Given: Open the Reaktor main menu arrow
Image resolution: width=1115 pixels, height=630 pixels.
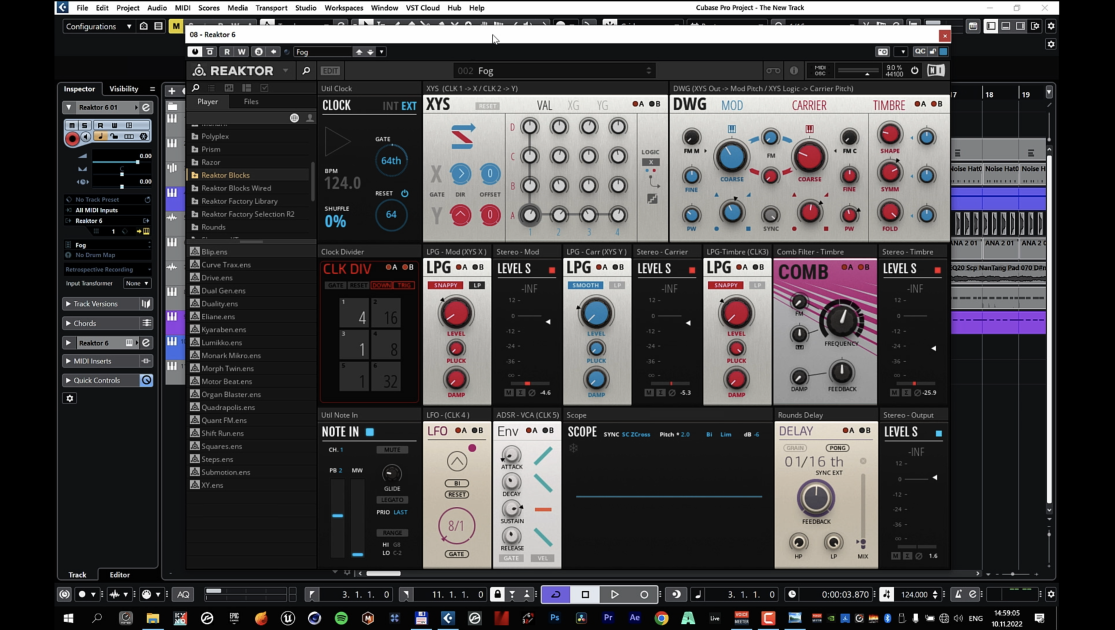Looking at the screenshot, I should pyautogui.click(x=285, y=70).
